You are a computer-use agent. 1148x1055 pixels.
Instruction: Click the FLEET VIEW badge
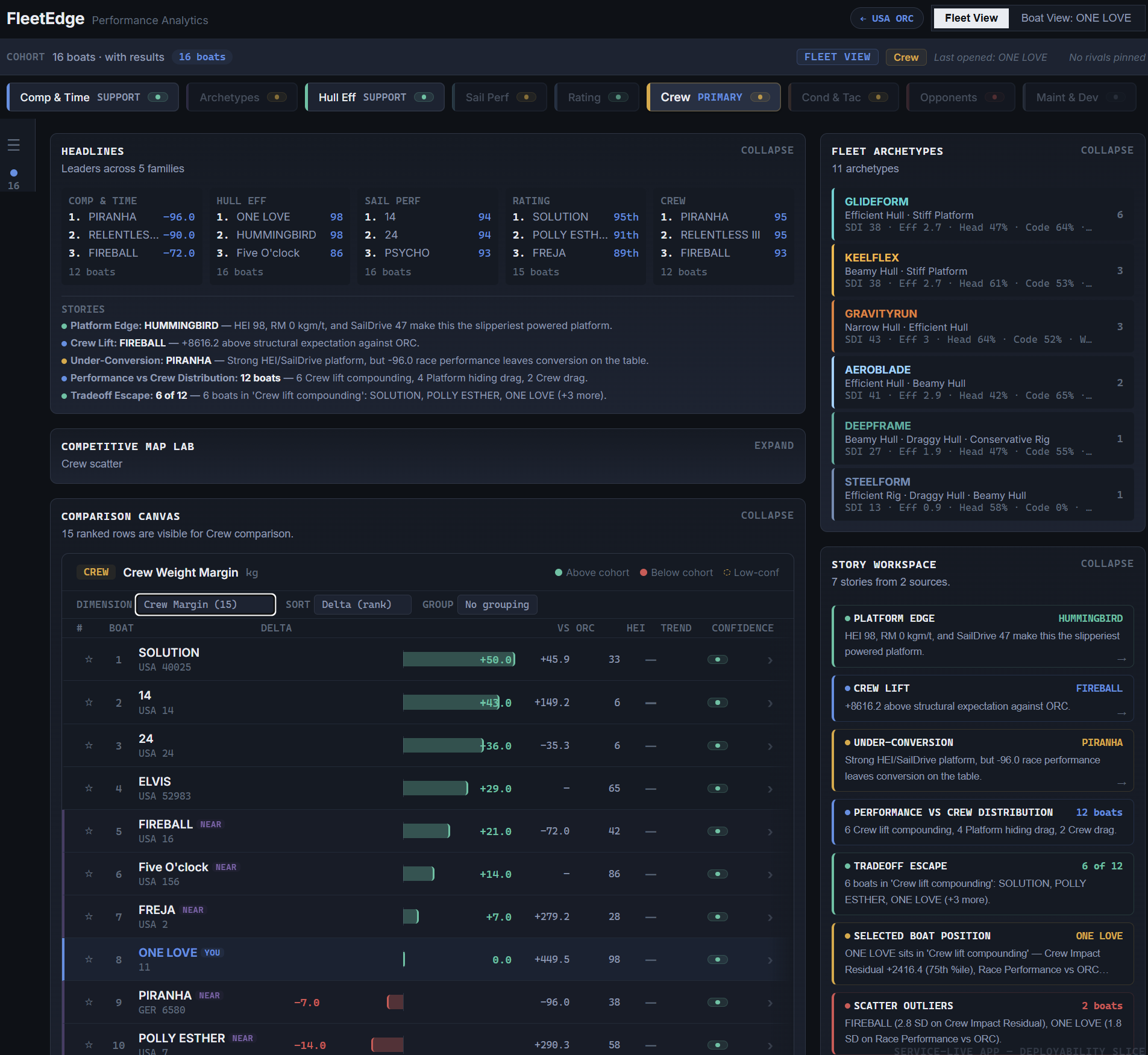coord(837,57)
